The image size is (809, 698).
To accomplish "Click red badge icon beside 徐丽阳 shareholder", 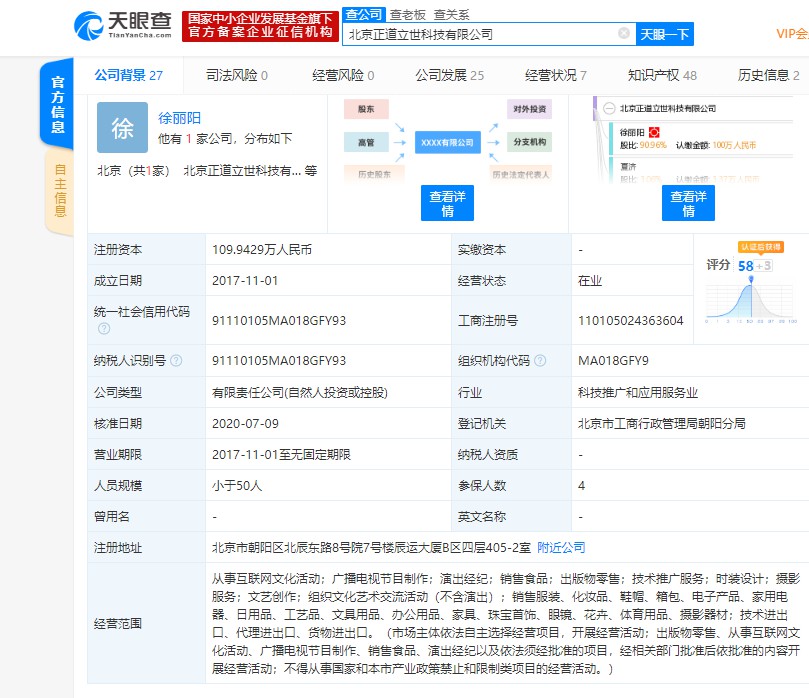I will click(x=654, y=132).
